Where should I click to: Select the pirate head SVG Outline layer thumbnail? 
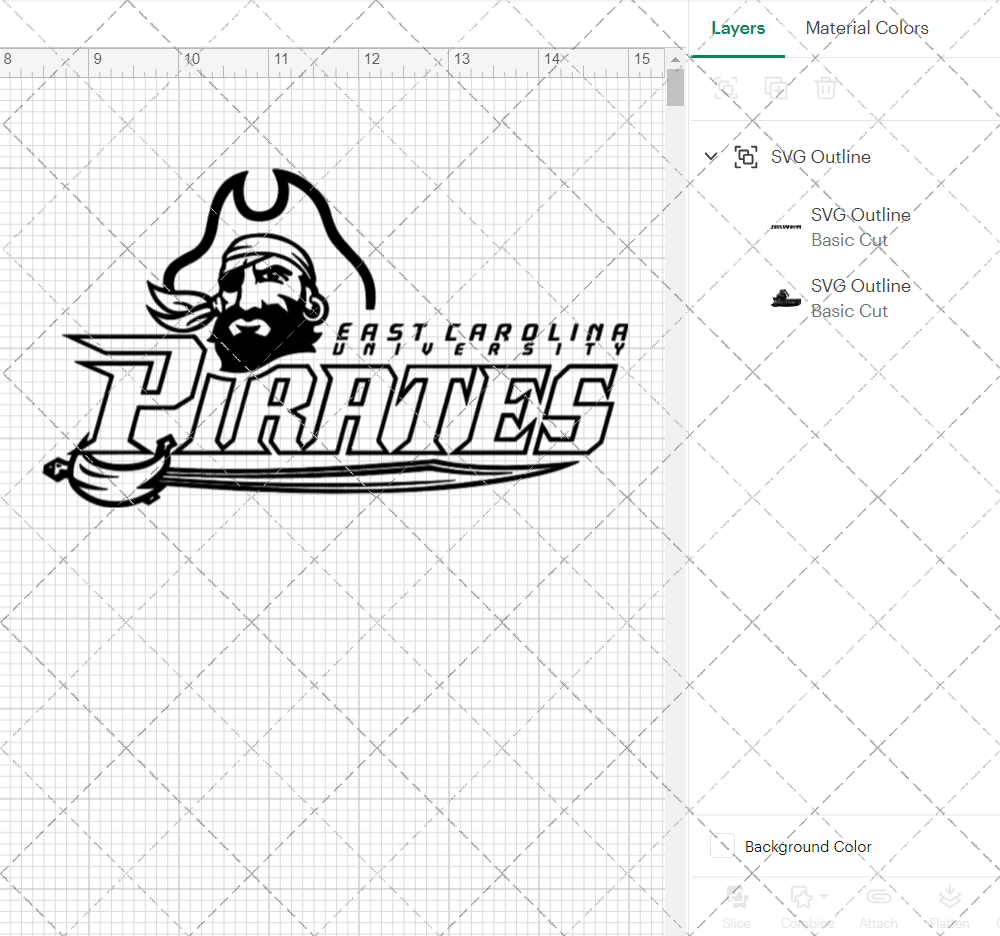(x=786, y=298)
